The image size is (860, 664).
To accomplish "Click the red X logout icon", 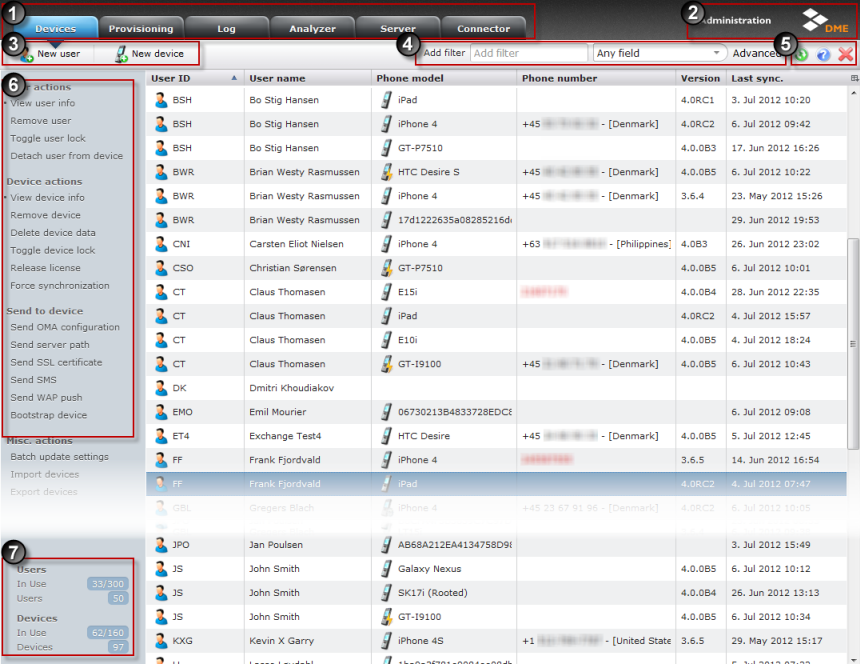I will (846, 53).
